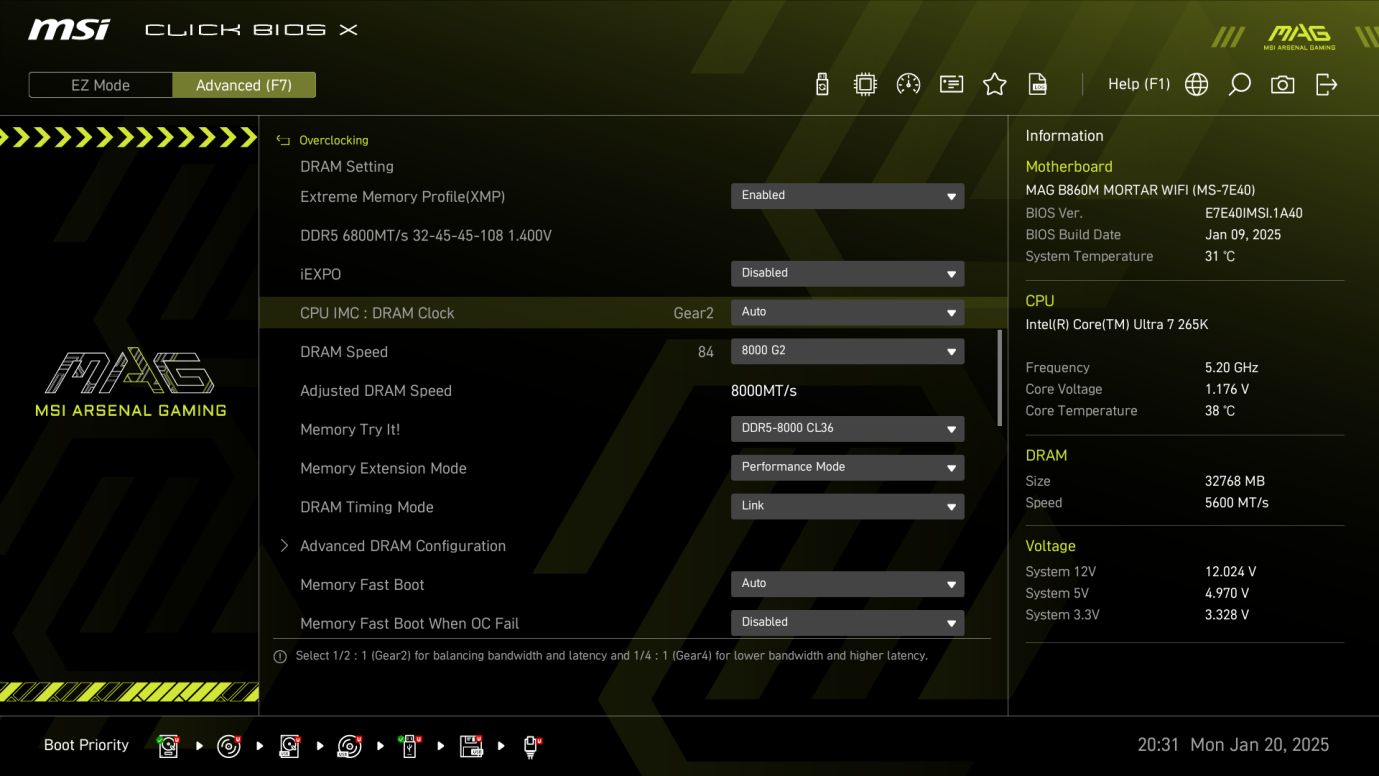Click Adjusted DRAM Speed 8000MT/s value
The image size is (1379, 776).
click(764, 391)
